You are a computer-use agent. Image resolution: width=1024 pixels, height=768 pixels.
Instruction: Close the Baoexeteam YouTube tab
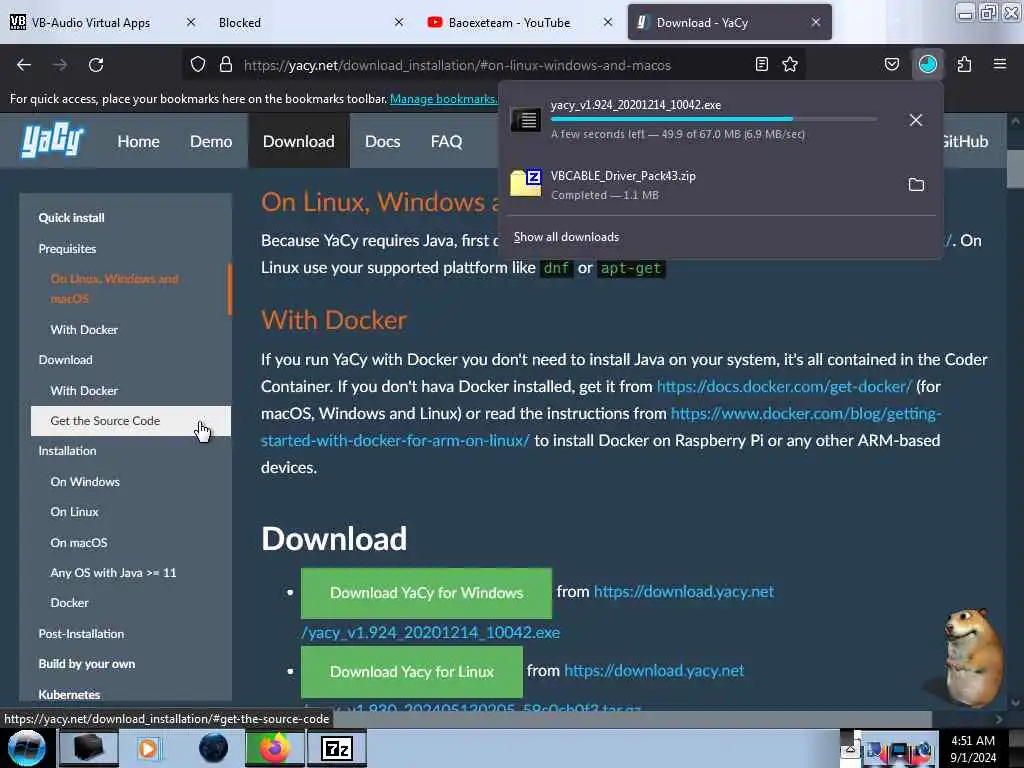pos(608,22)
